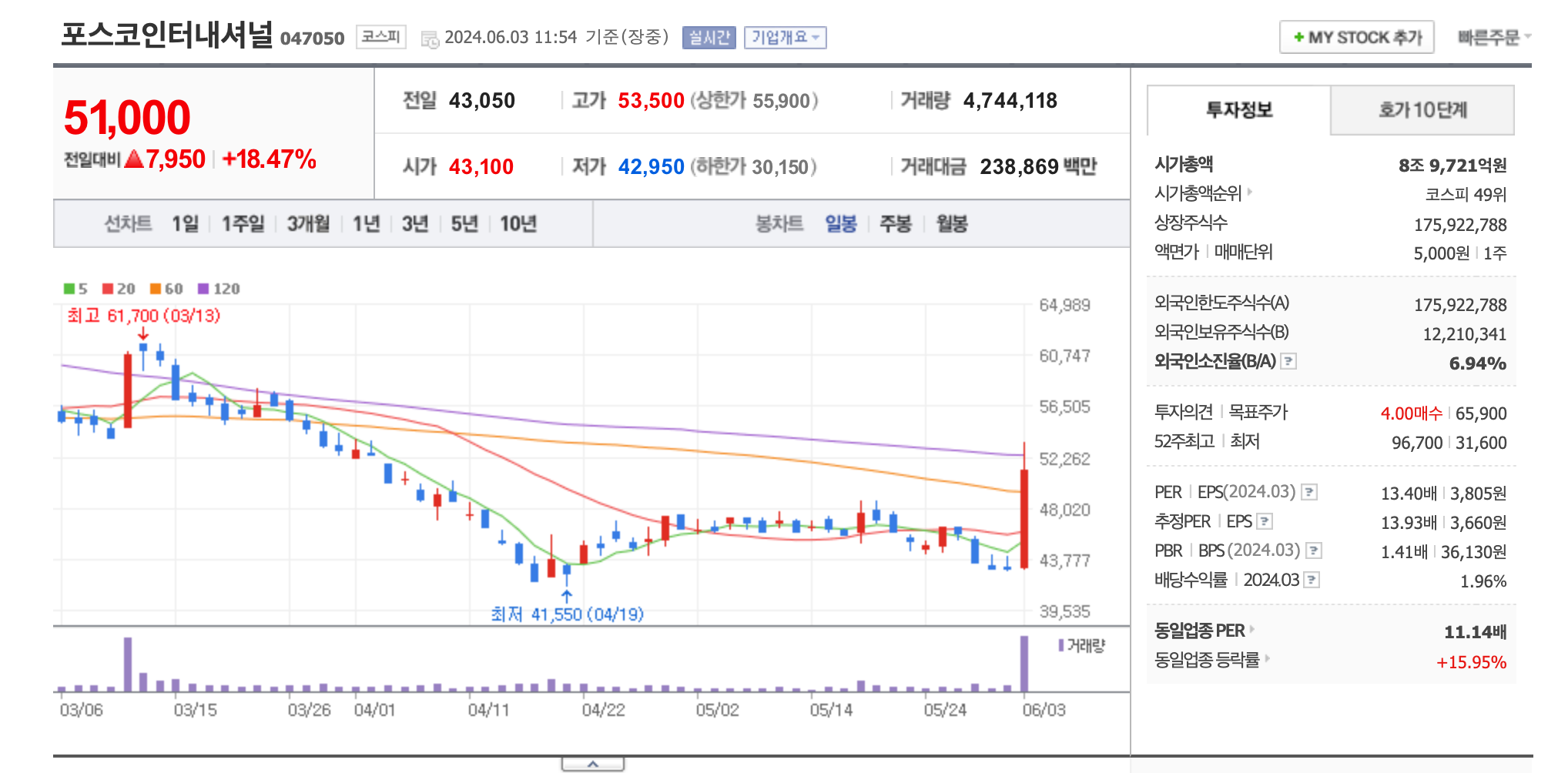1568x773 pixels.
Task: Click the large 06/03 volume bar
Action: (x=1024, y=664)
